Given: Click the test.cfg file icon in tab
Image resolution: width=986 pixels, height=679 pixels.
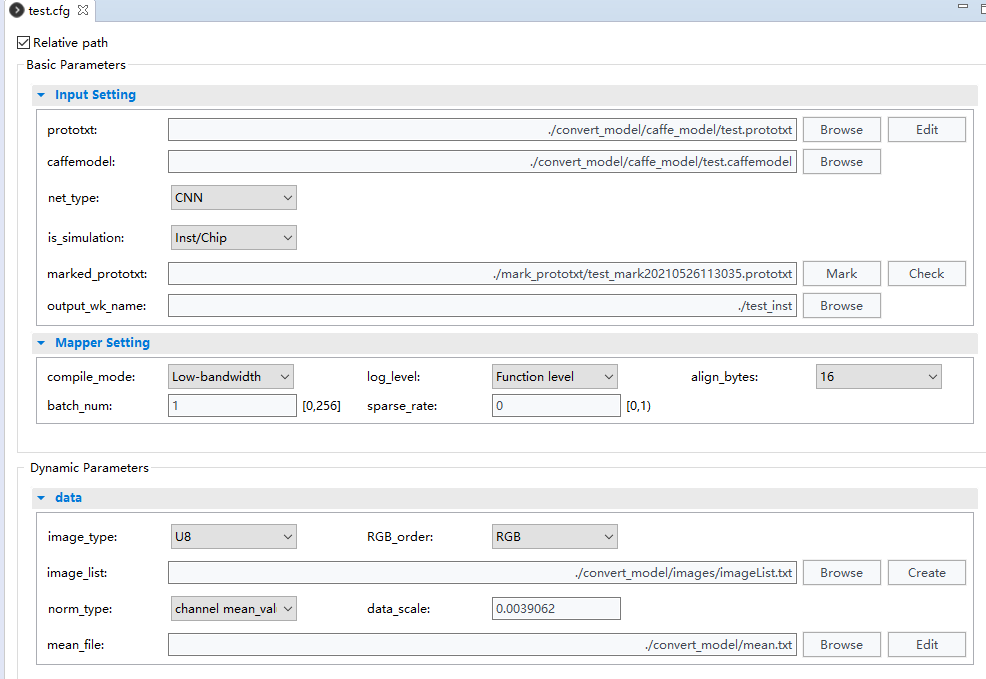Looking at the screenshot, I should pos(16,10).
